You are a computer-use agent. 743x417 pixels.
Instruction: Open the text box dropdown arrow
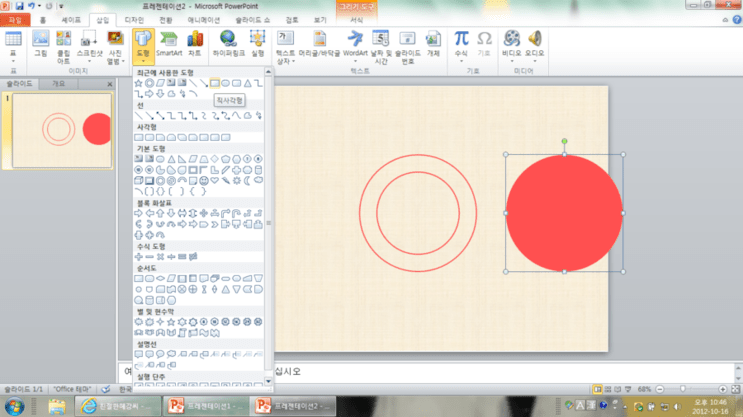pyautogui.click(x=293, y=62)
